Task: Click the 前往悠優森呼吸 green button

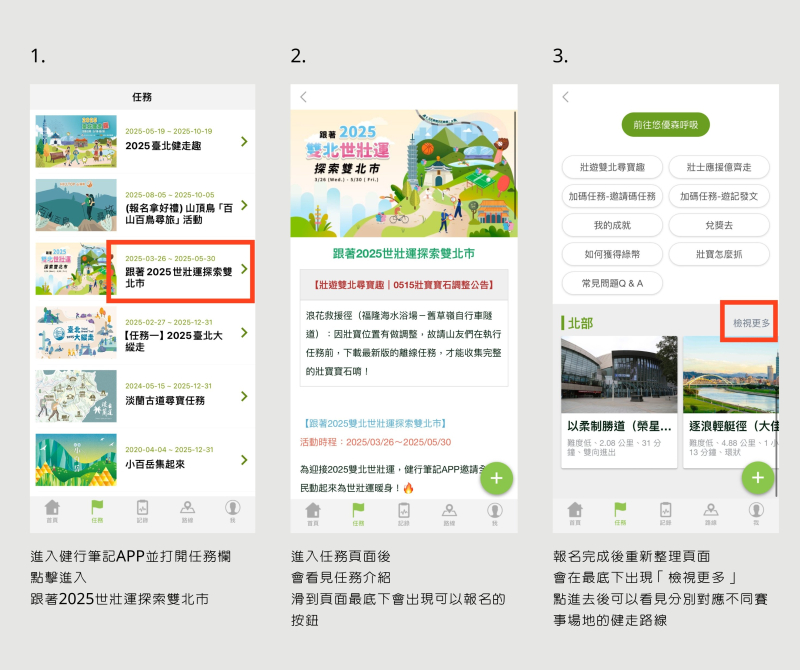Action: click(665, 125)
